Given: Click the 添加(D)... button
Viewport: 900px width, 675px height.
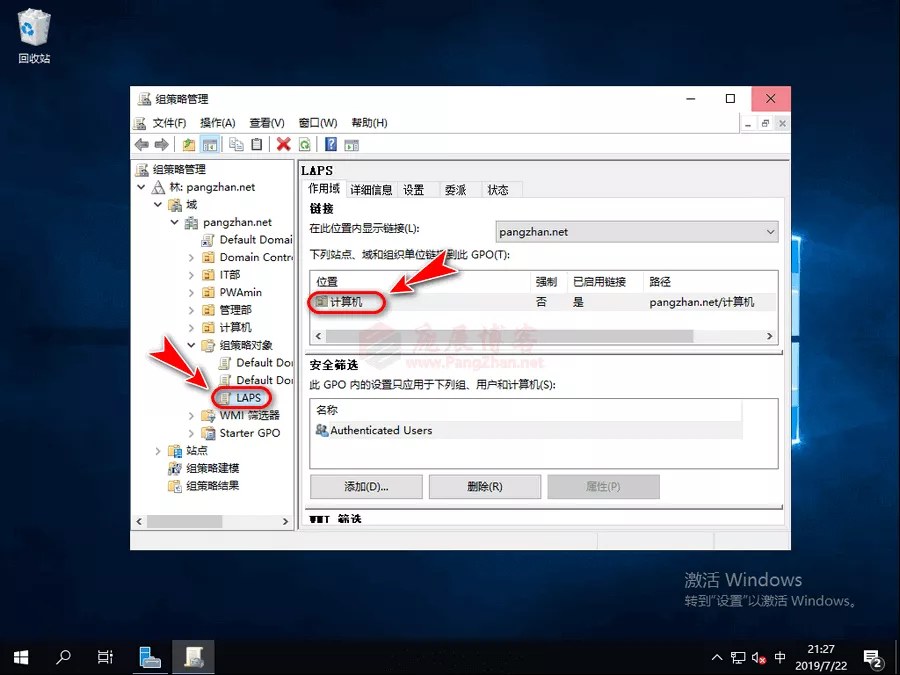Looking at the screenshot, I should (x=366, y=487).
